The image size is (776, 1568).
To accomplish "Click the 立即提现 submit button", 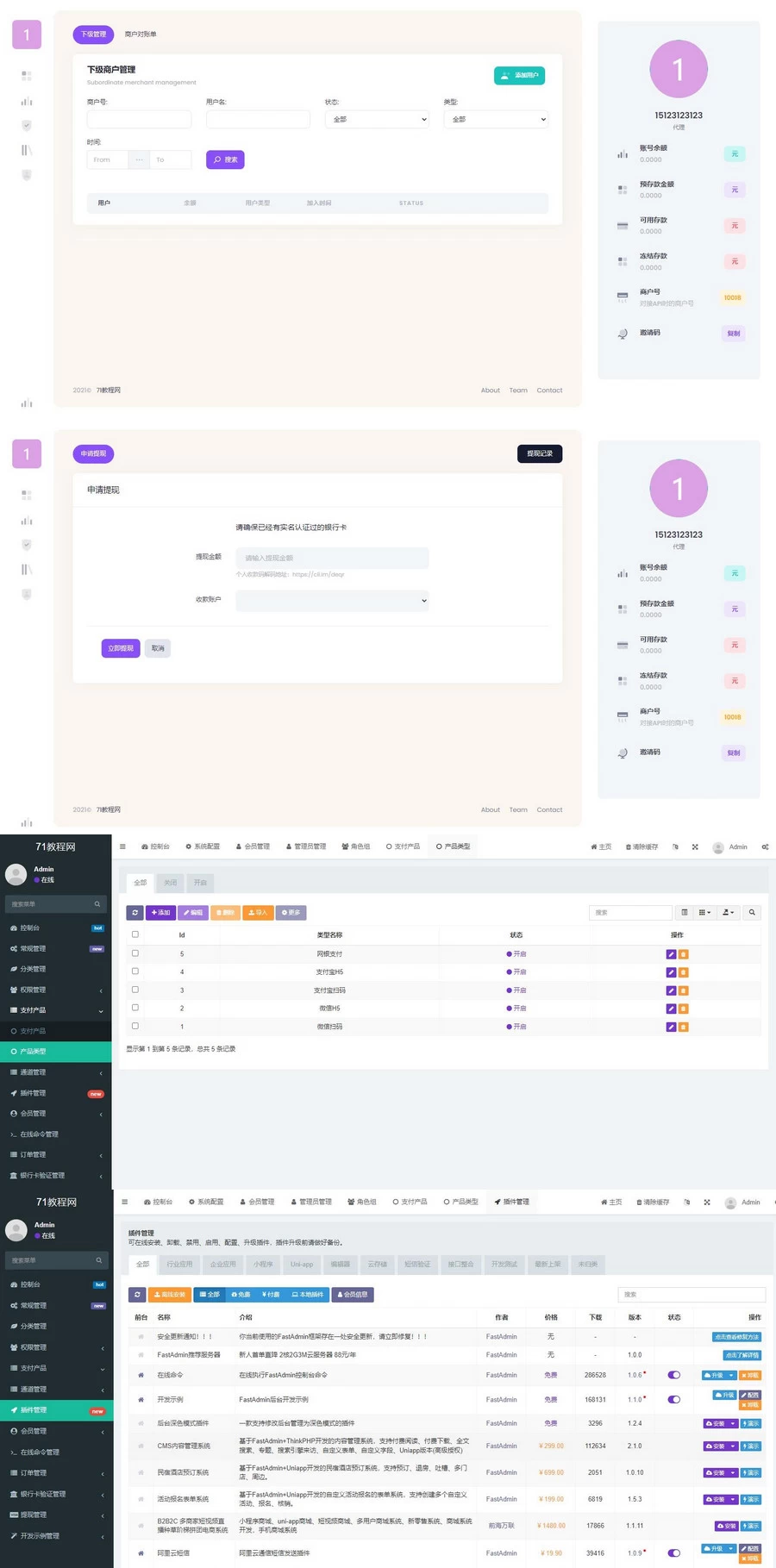I will (120, 648).
